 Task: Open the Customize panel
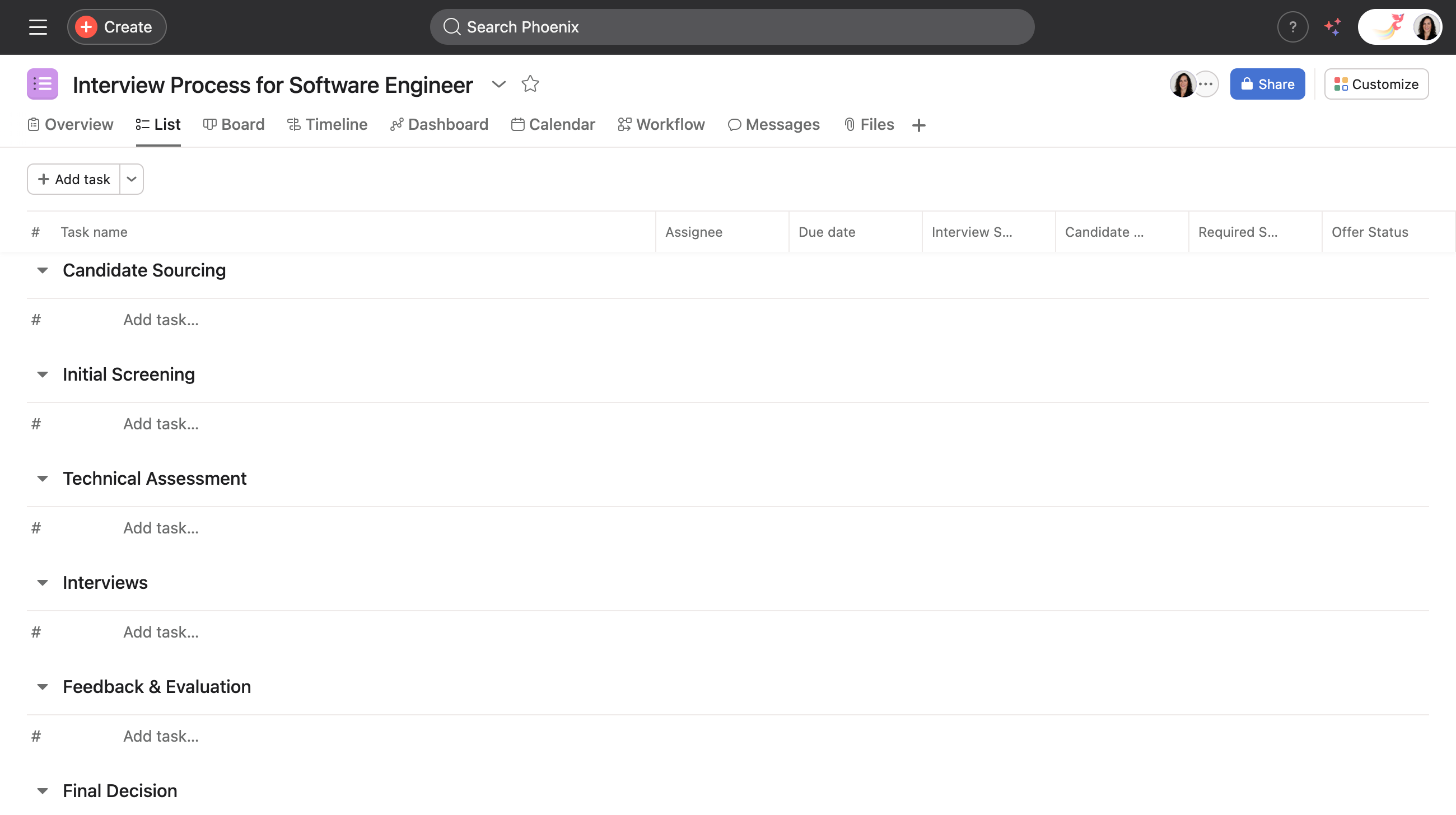[x=1376, y=83]
